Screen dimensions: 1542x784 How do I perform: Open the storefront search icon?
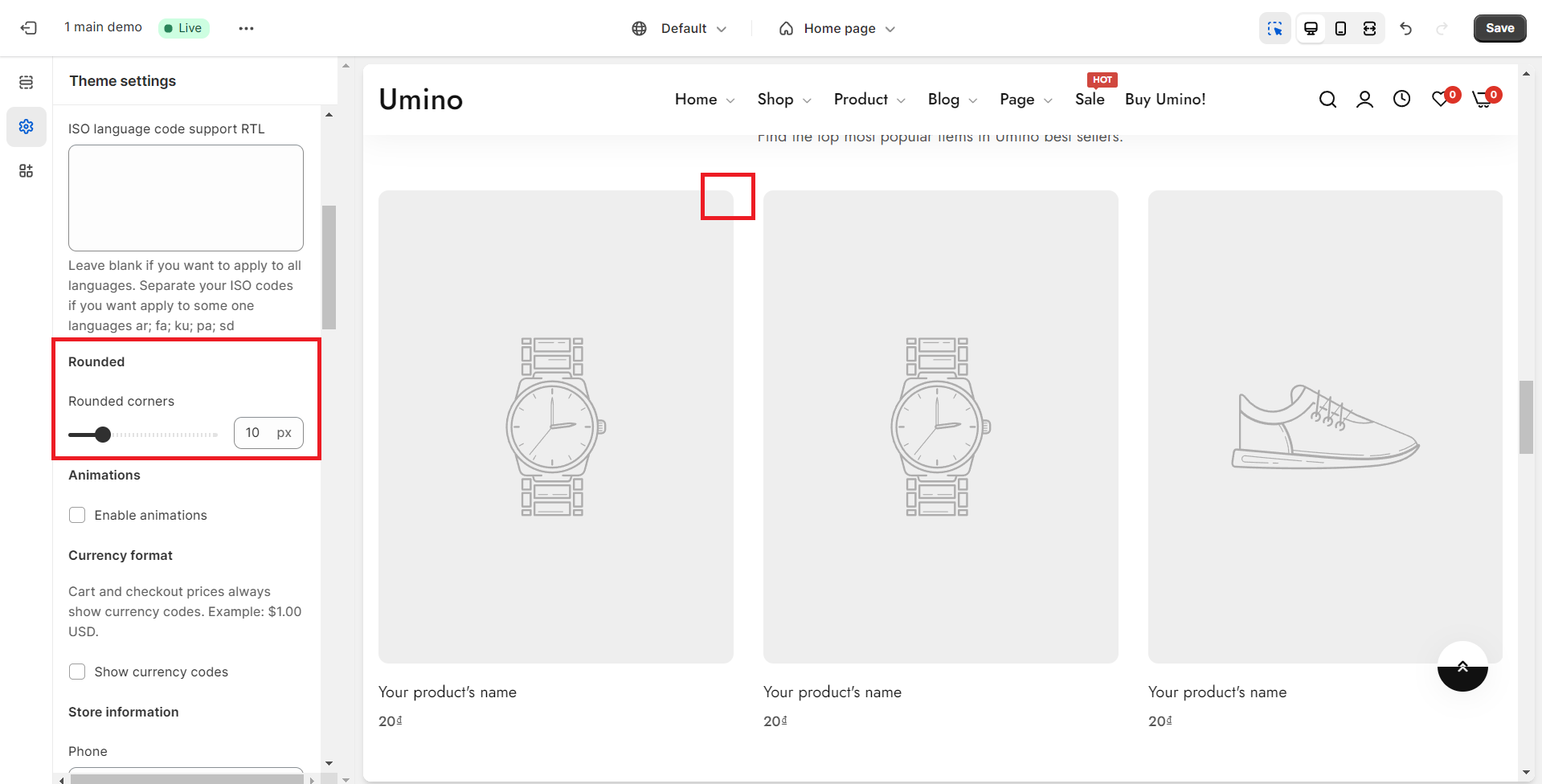[x=1327, y=100]
